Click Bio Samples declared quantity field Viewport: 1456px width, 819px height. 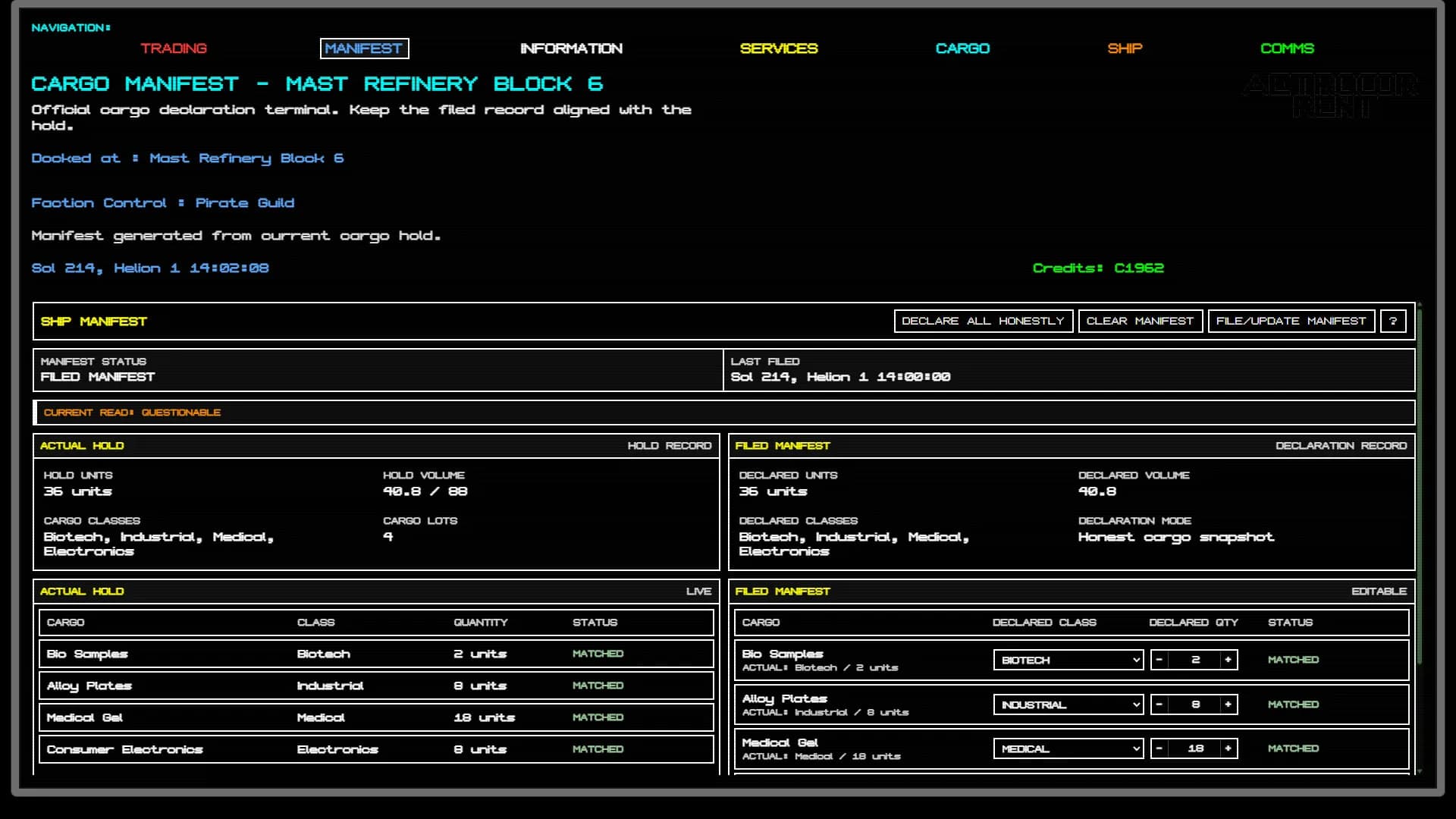[x=1195, y=660]
